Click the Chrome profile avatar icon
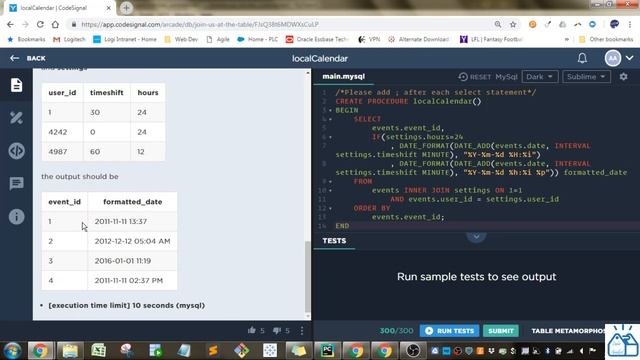Image resolution: width=640 pixels, height=360 pixels. [x=614, y=24]
